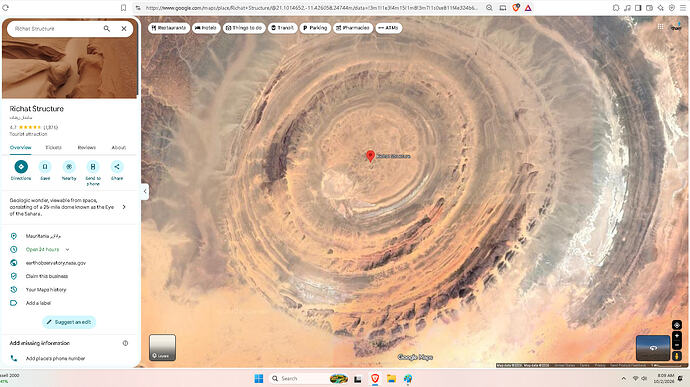Open Leo AI sparkle icon

pyautogui.click(x=661, y=7)
